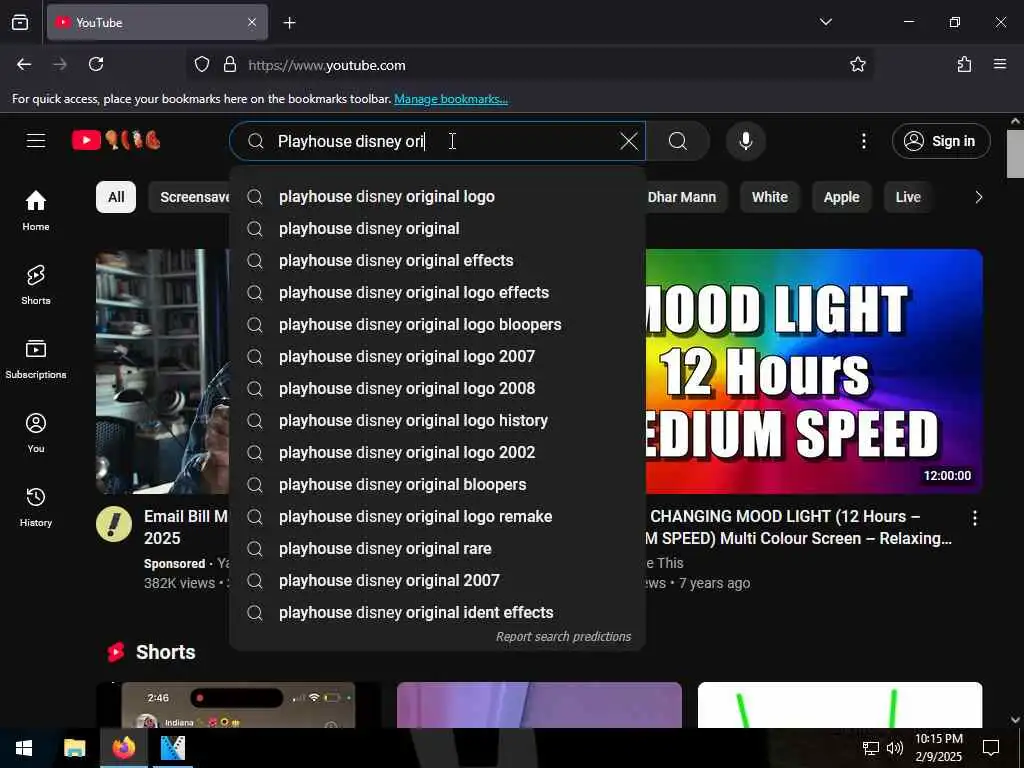This screenshot has height=768, width=1024.
Task: Click the YouTube logo
Action: click(116, 140)
